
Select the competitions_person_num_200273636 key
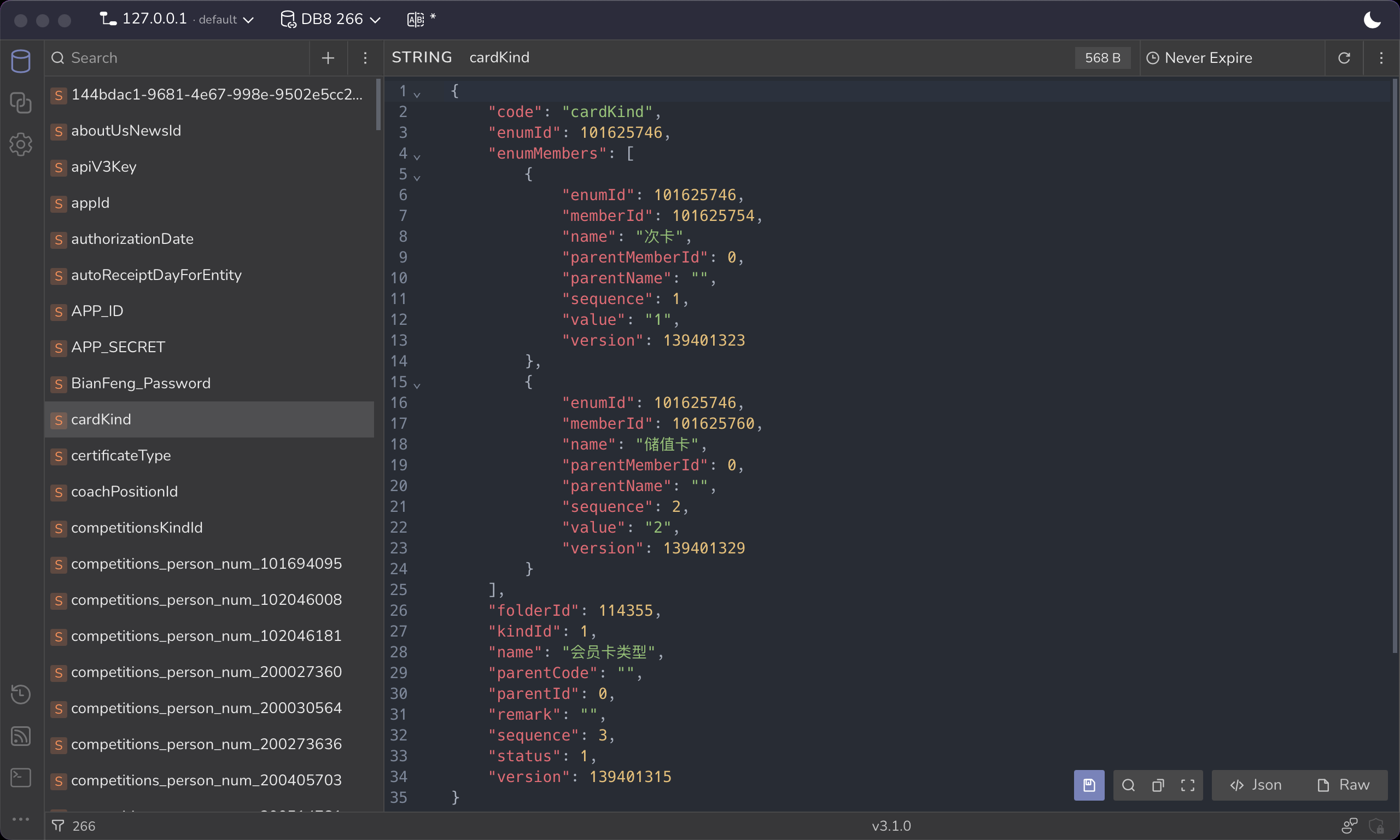coord(209,744)
